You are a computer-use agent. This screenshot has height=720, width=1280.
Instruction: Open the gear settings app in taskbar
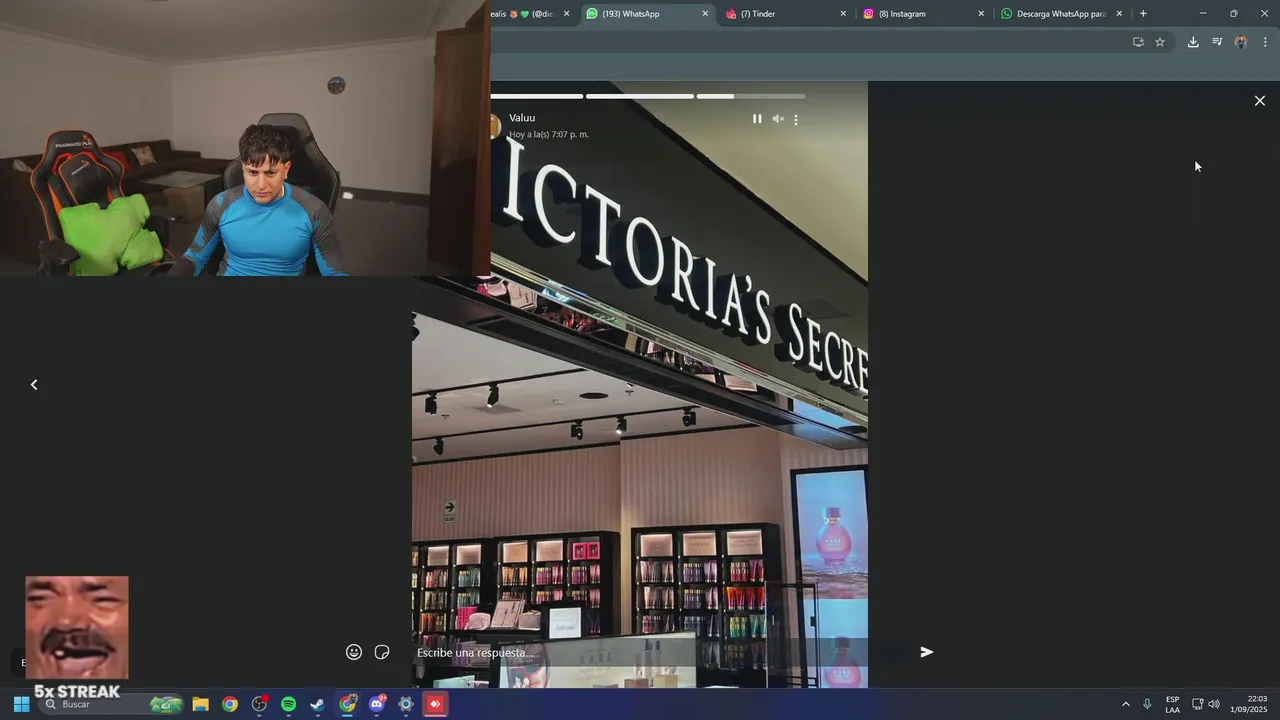tap(405, 704)
